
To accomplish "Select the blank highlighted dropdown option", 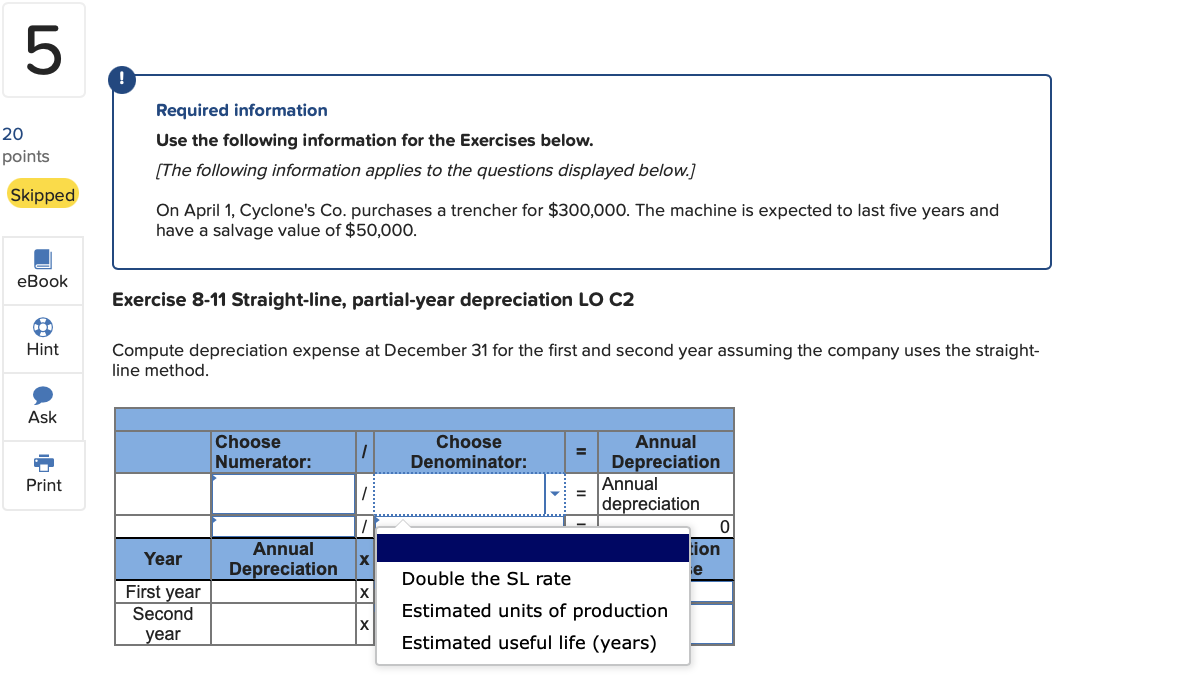I will [533, 548].
